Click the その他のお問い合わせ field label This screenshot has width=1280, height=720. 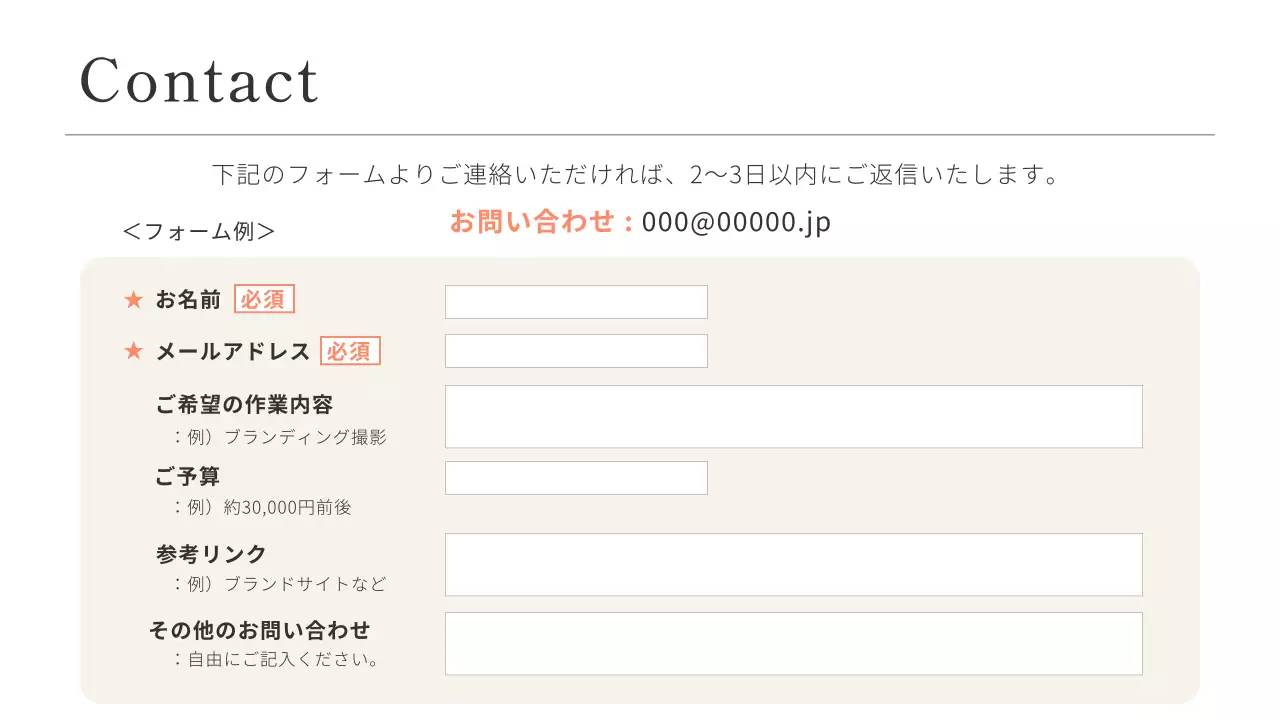(259, 631)
